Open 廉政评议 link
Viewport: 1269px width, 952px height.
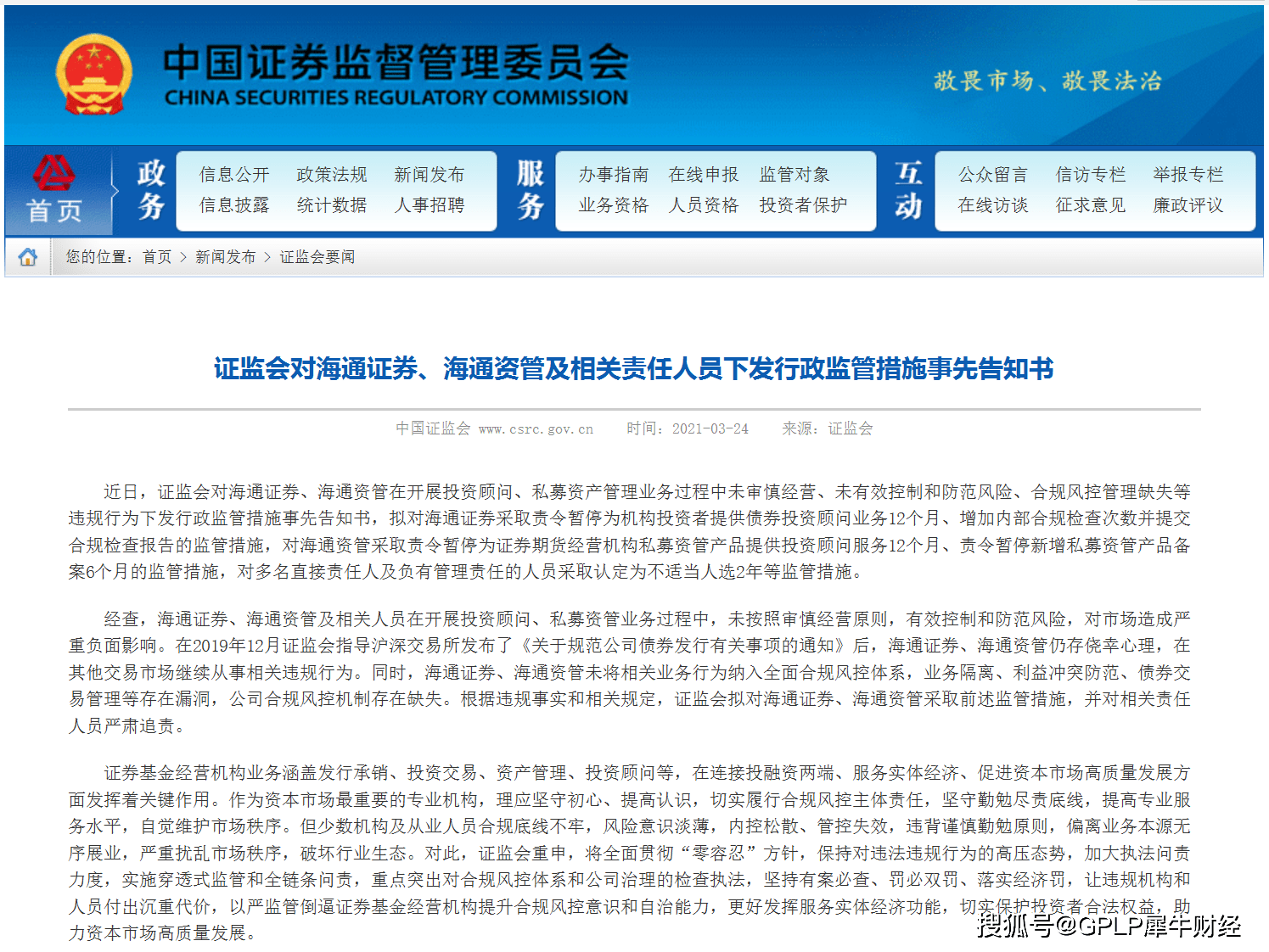click(1188, 205)
